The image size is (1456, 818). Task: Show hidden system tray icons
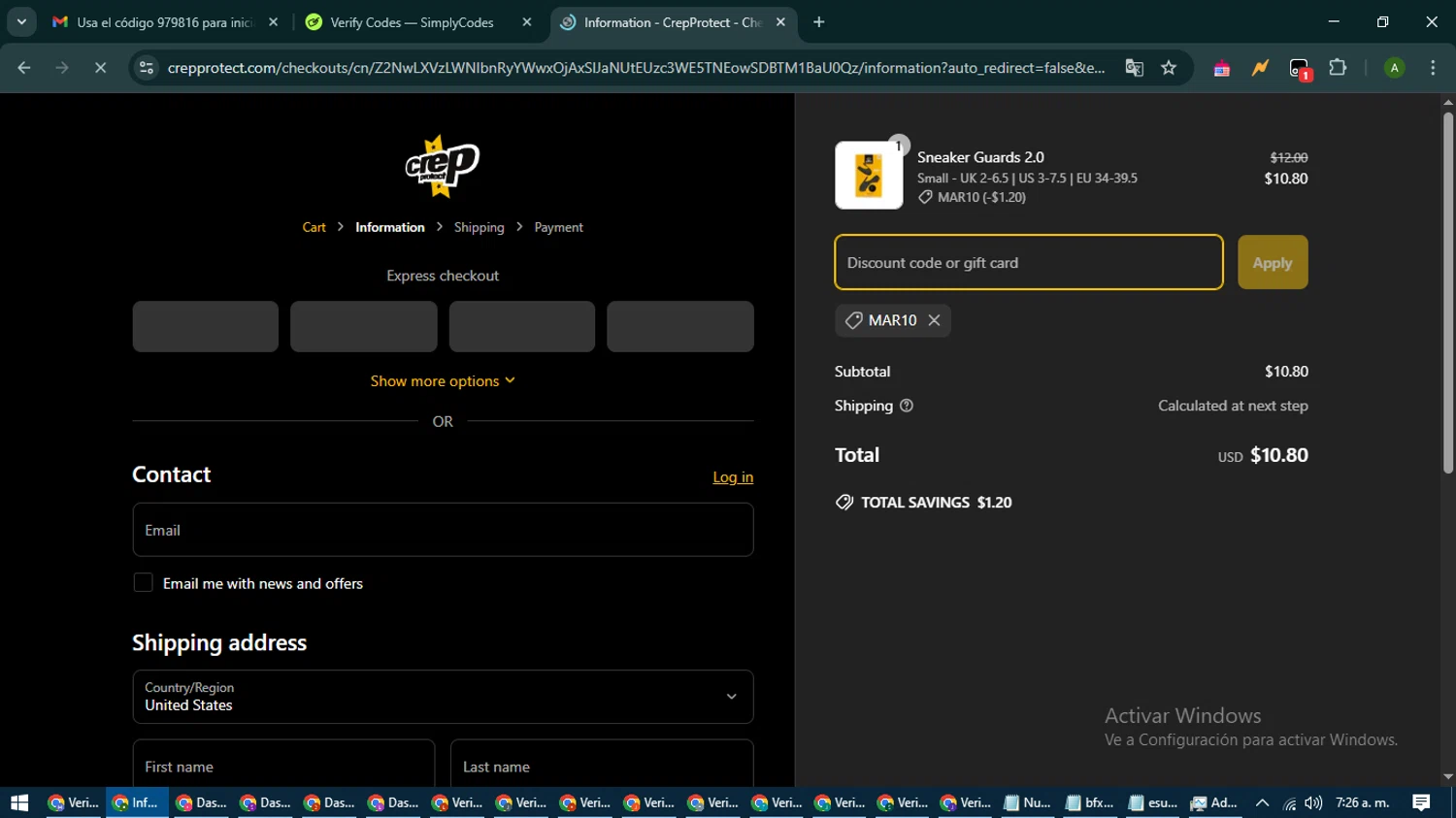point(1262,802)
